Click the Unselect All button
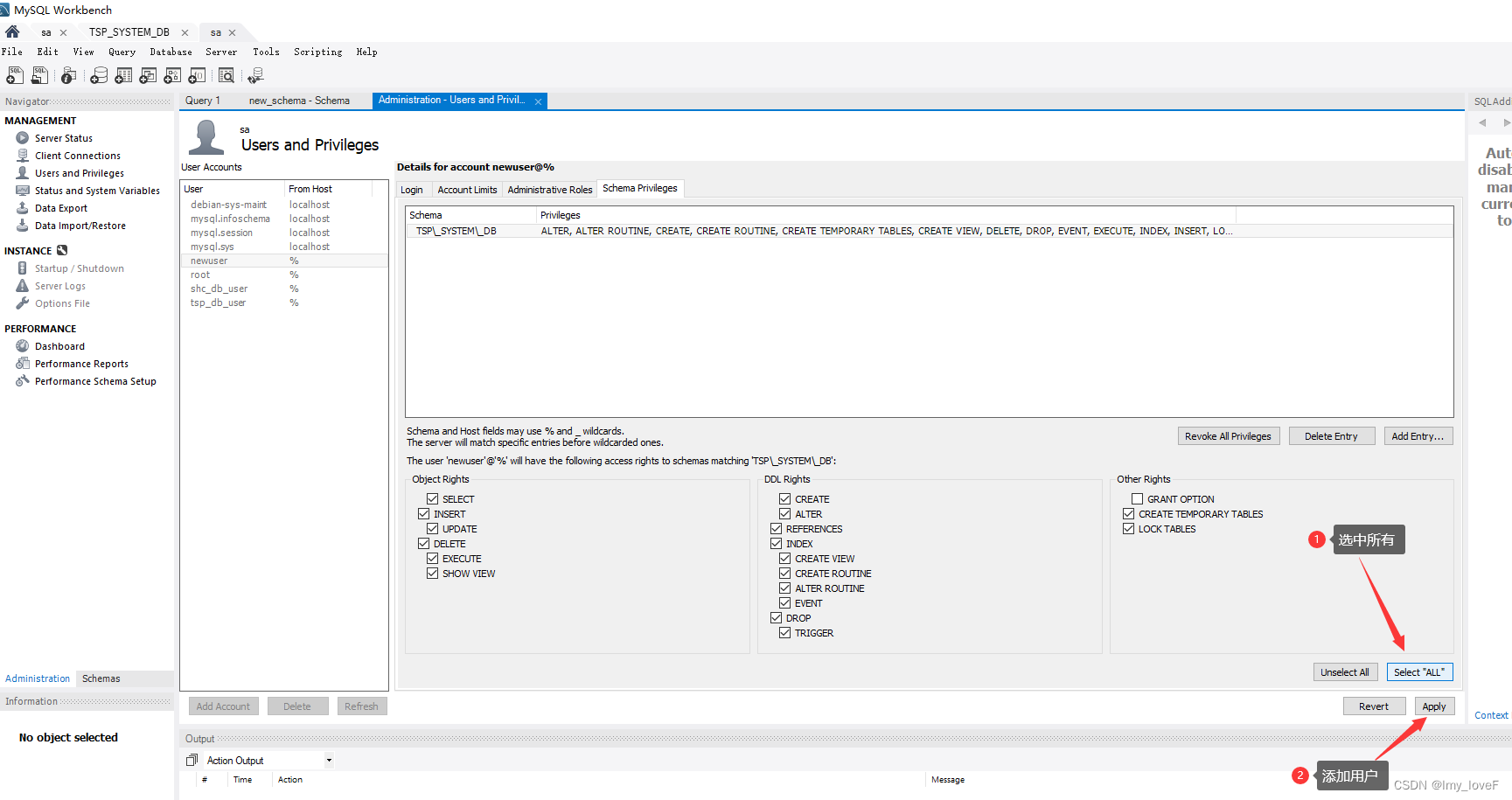This screenshot has width=1512, height=800. (x=1345, y=672)
